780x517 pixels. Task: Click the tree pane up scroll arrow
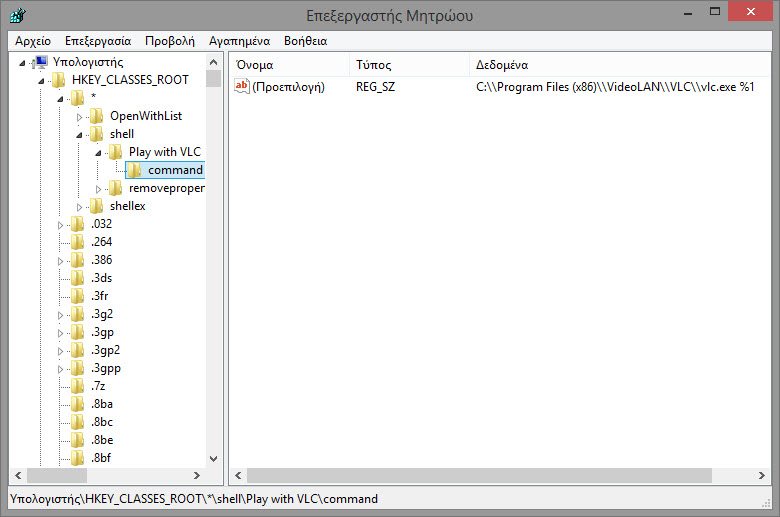pyautogui.click(x=213, y=62)
